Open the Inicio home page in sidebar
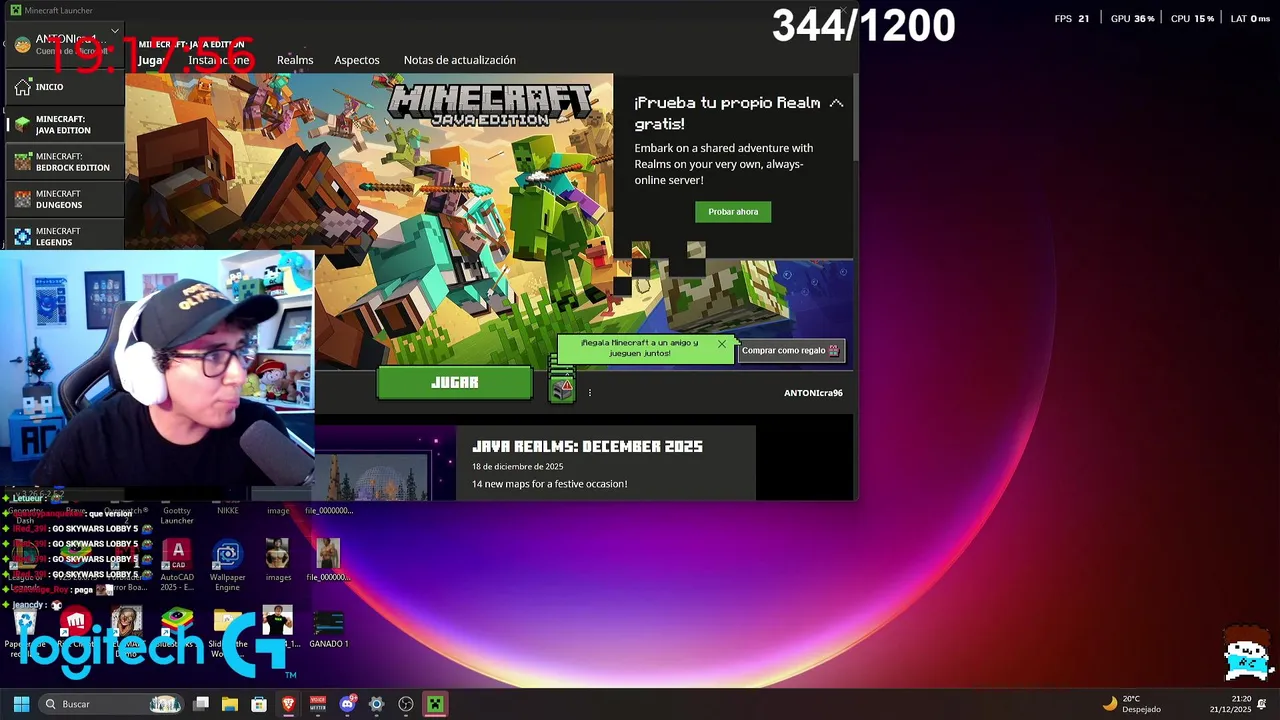 (x=64, y=87)
